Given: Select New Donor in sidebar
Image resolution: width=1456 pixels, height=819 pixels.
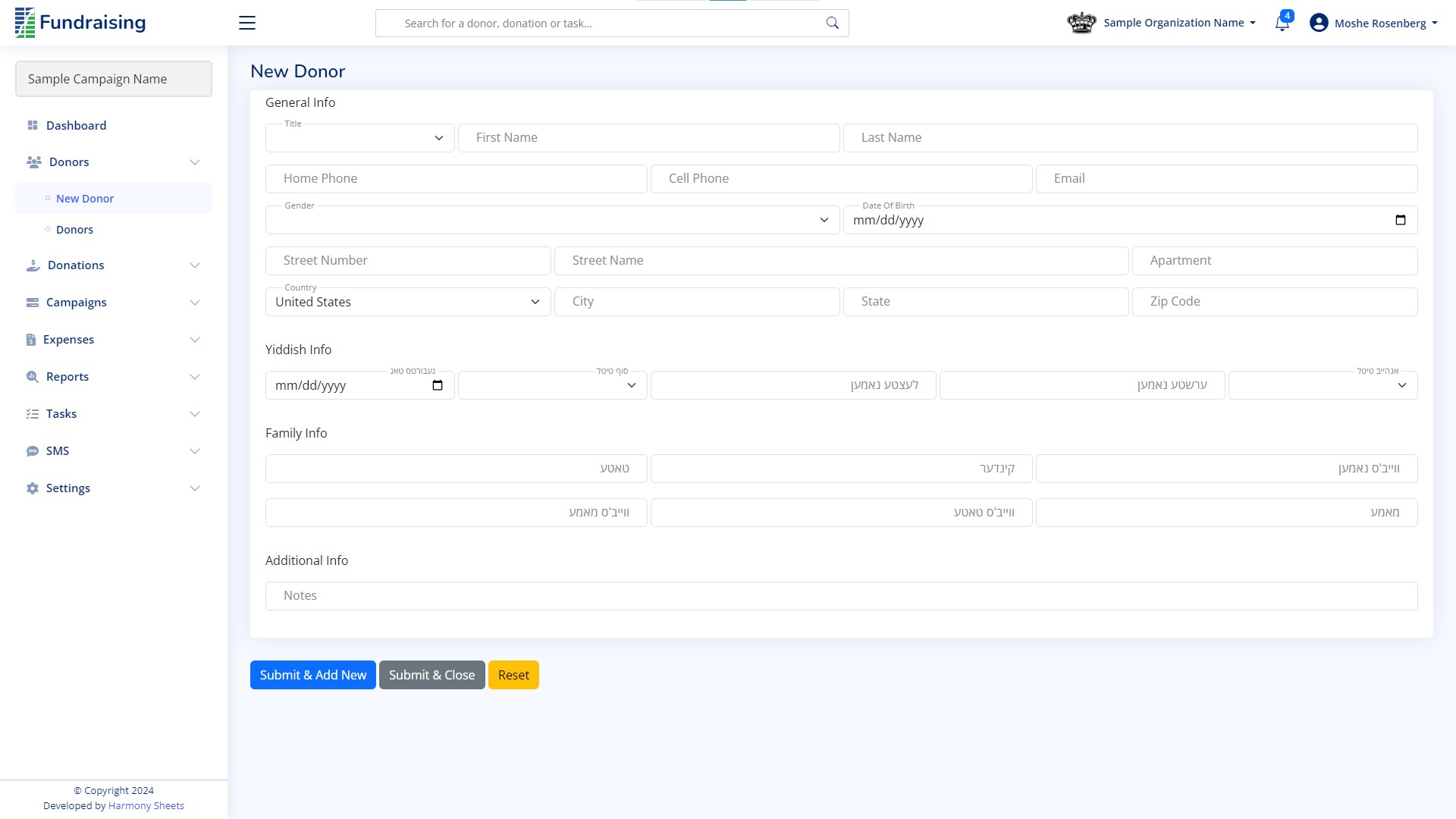Looking at the screenshot, I should tap(114, 199).
